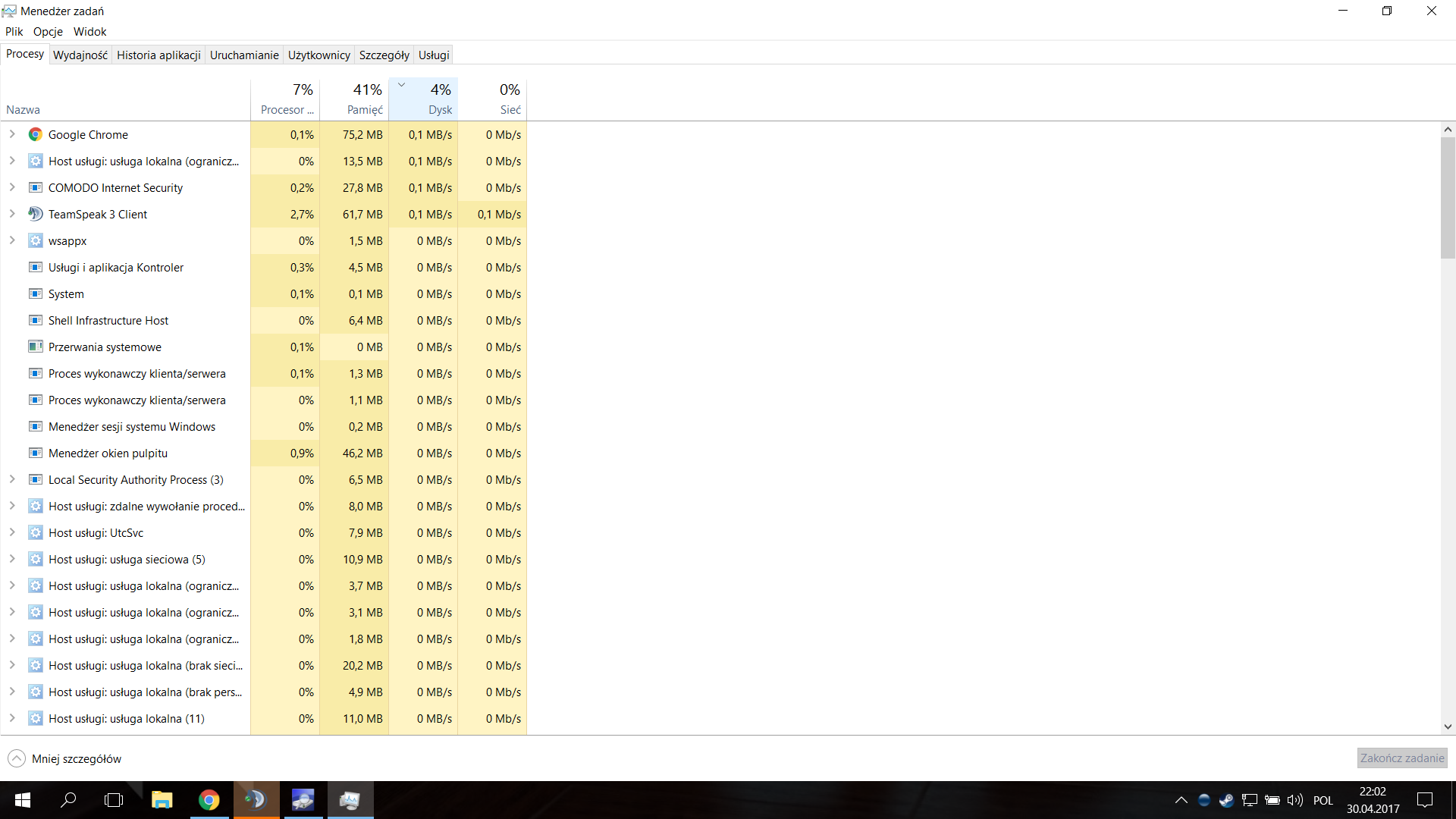
Task: Click the Przerwania systemowe icon
Action: [35, 347]
